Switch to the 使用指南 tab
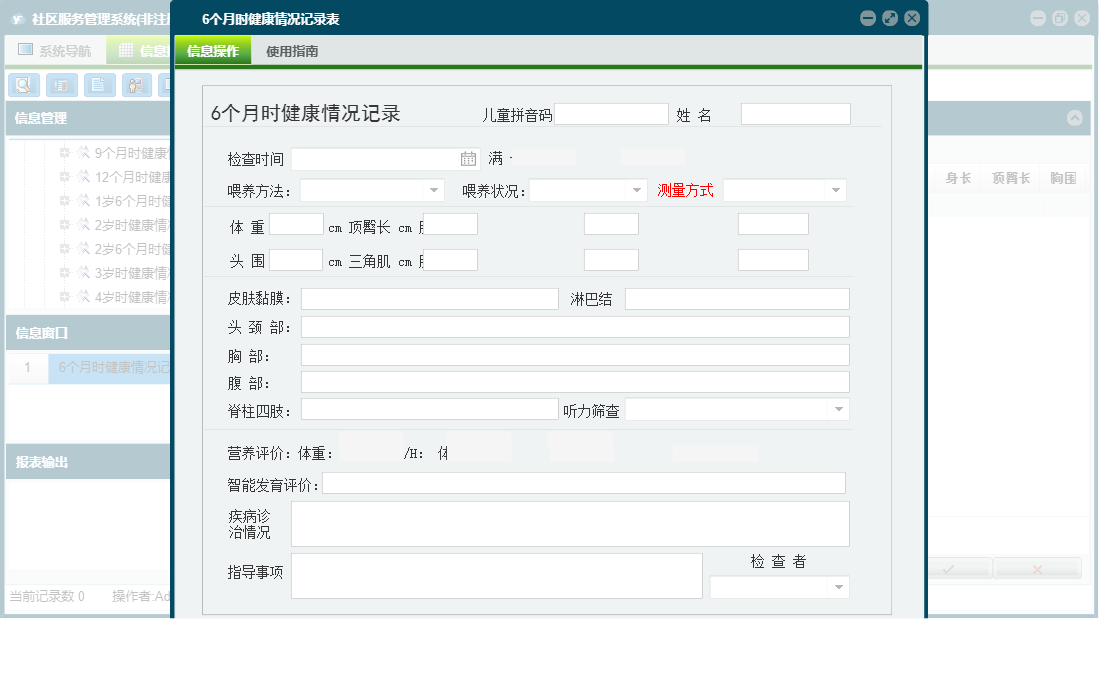Image resolution: width=1099 pixels, height=685 pixels. pos(292,50)
